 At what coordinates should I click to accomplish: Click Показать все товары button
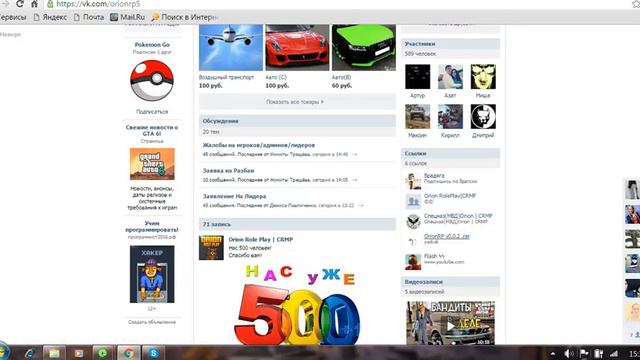point(297,102)
